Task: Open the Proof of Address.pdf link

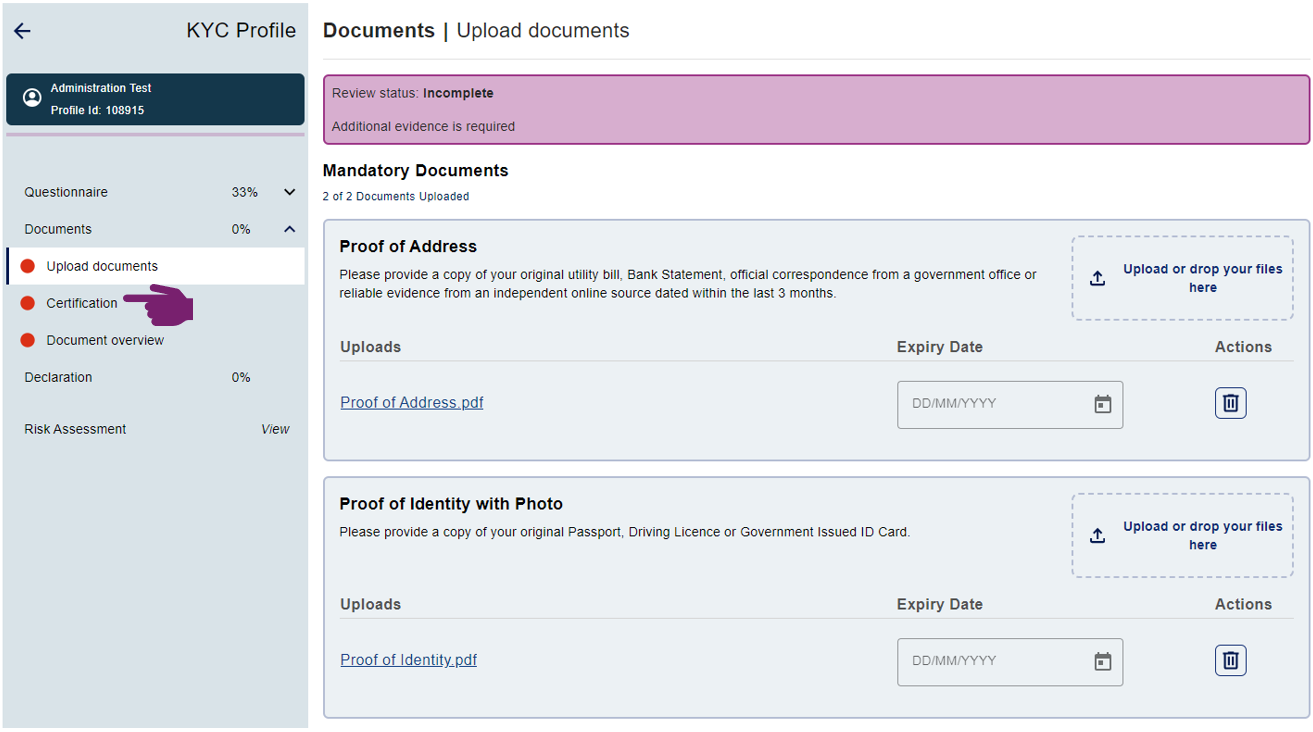Action: point(411,402)
